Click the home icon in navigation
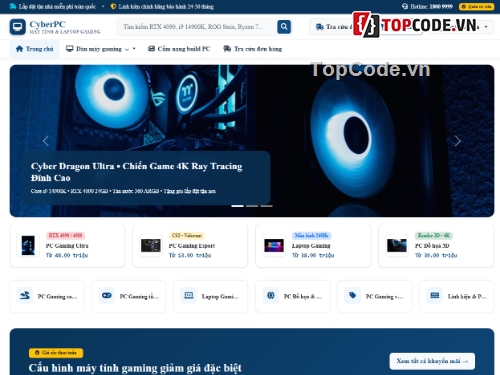The image size is (500, 375). point(19,49)
